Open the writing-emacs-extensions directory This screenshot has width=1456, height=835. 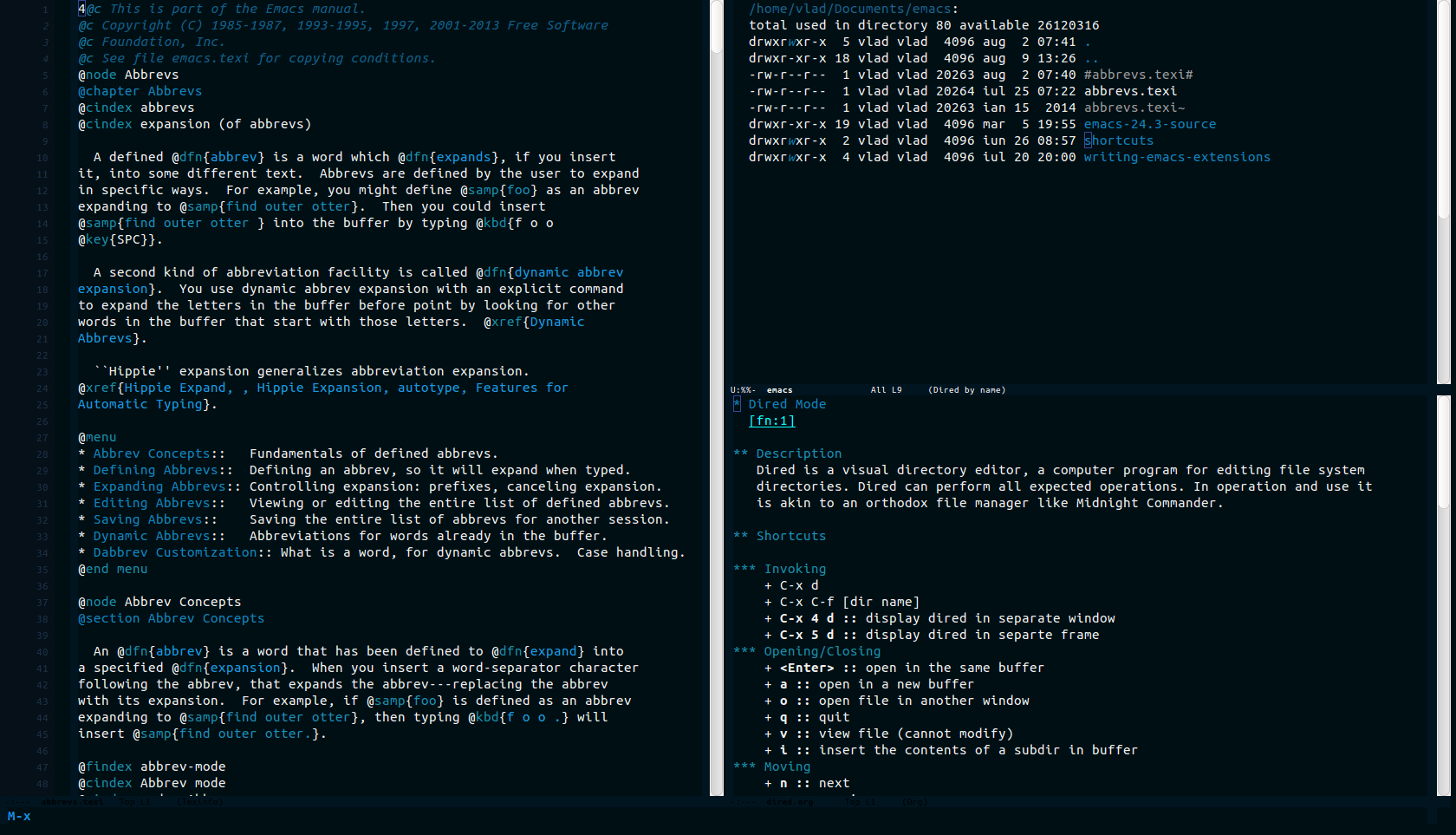point(1177,157)
